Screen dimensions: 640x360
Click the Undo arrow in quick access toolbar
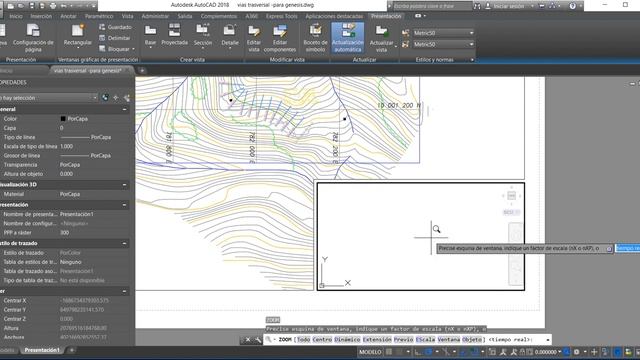pos(64,6)
